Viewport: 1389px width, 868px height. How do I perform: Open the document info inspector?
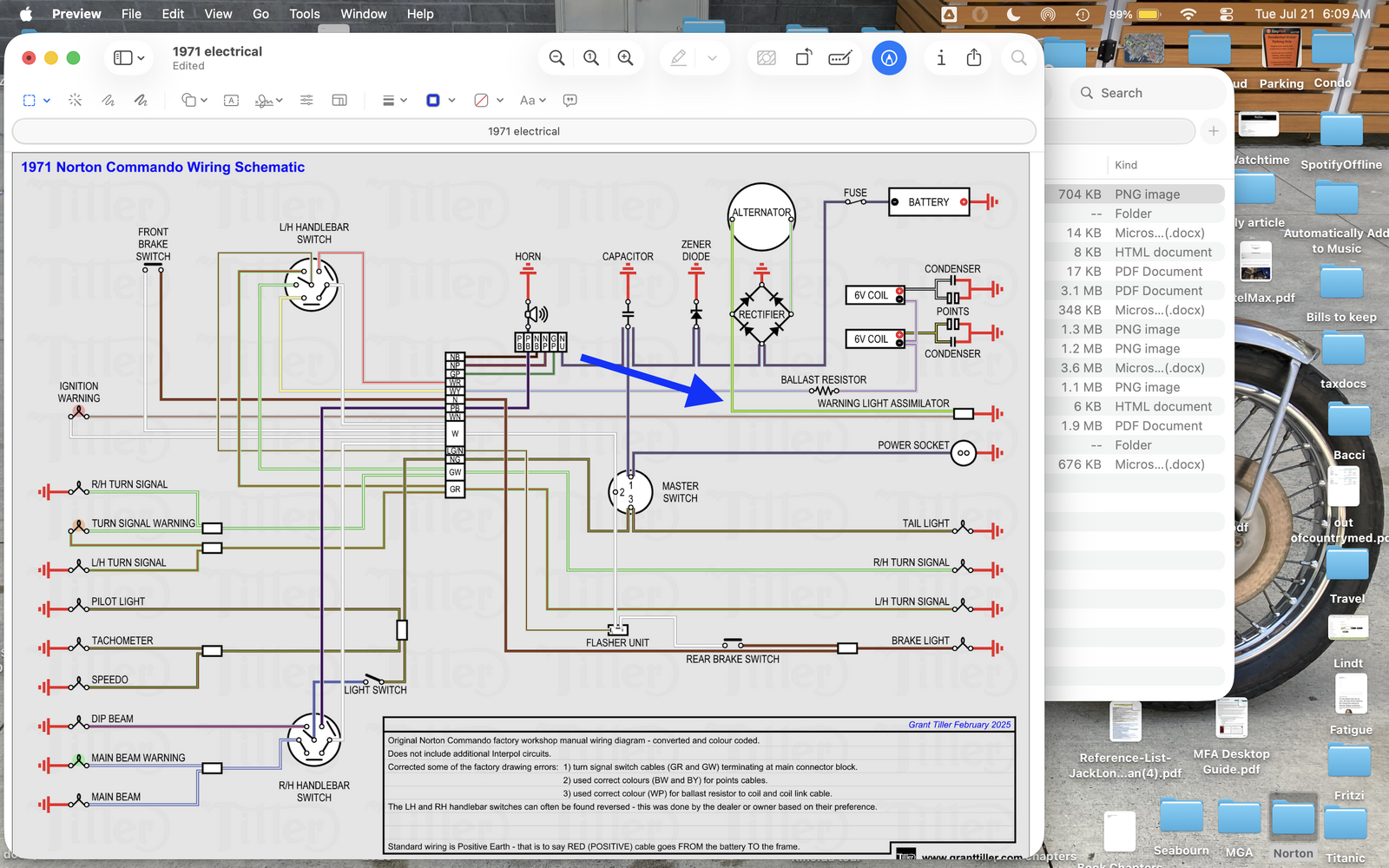[941, 58]
